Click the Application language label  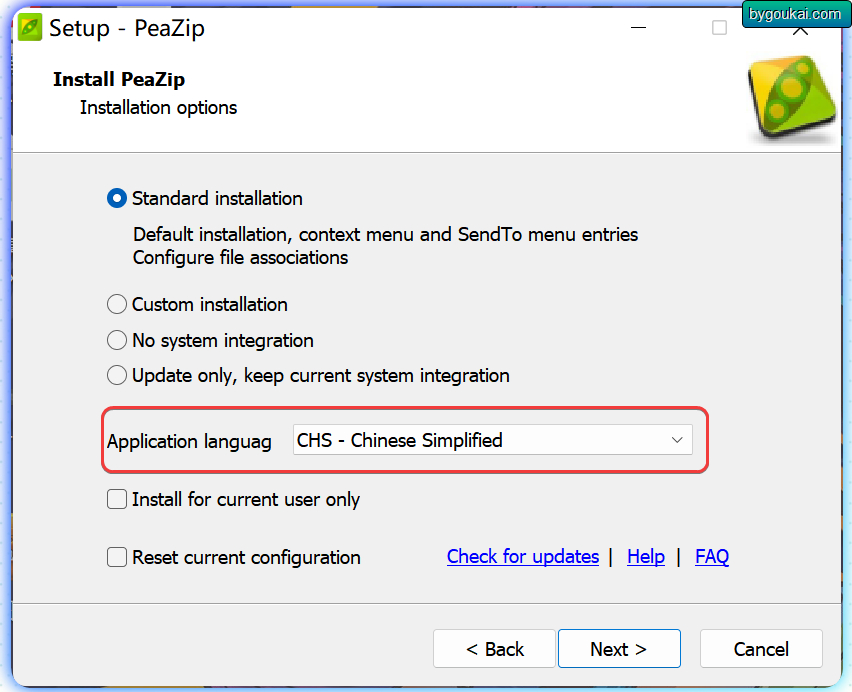189,441
